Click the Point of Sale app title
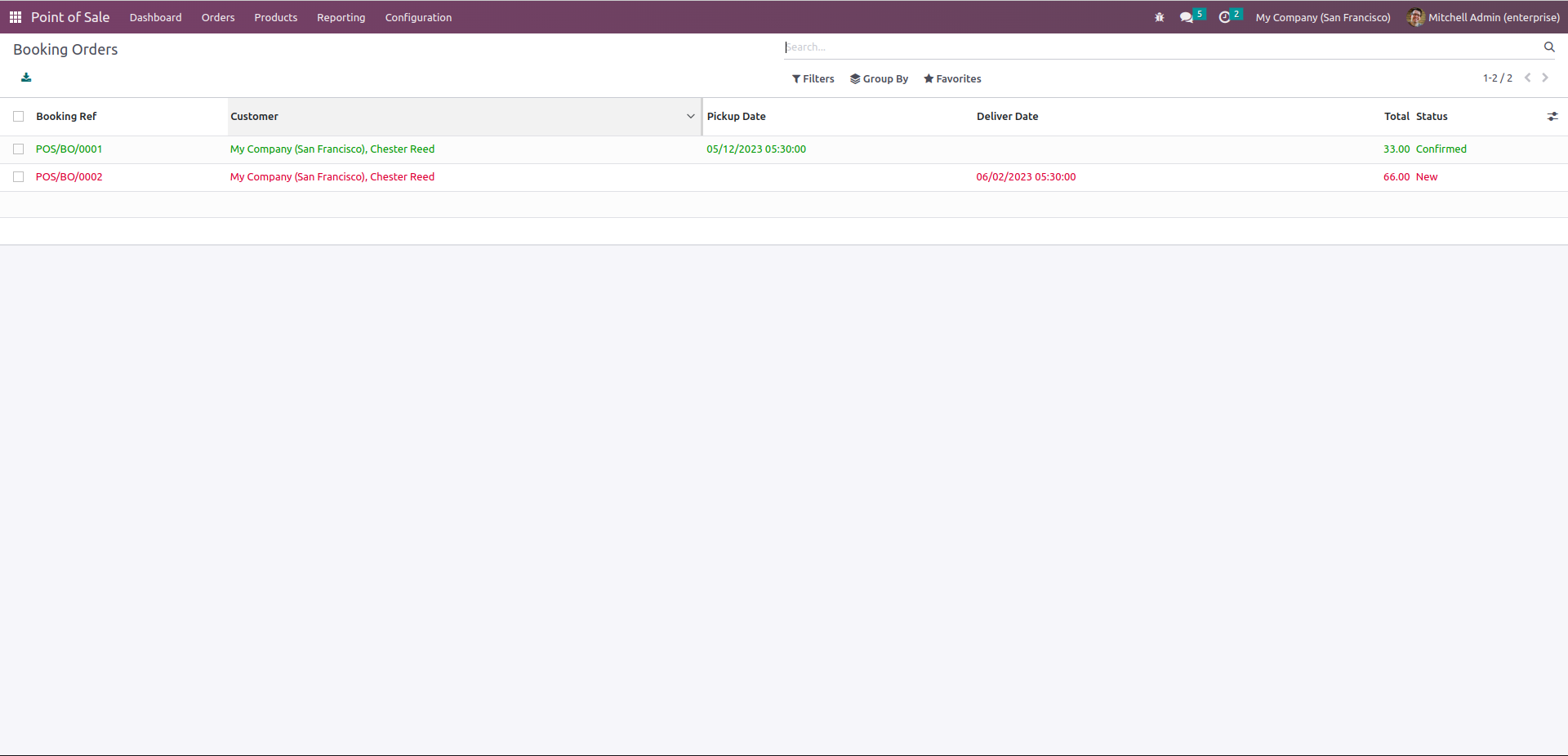Image resolution: width=1568 pixels, height=756 pixels. tap(70, 17)
